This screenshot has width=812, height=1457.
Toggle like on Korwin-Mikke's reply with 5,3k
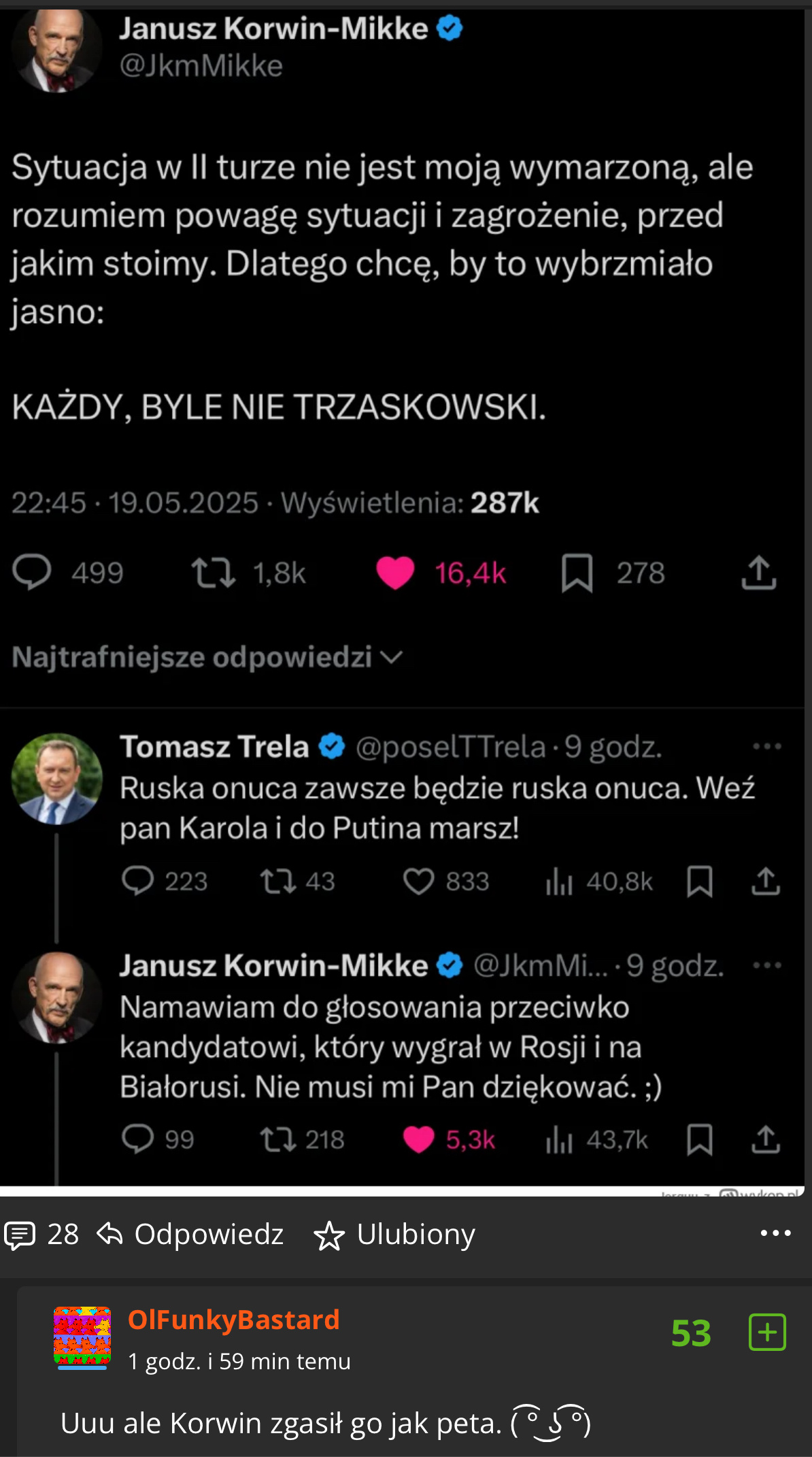tap(418, 1139)
